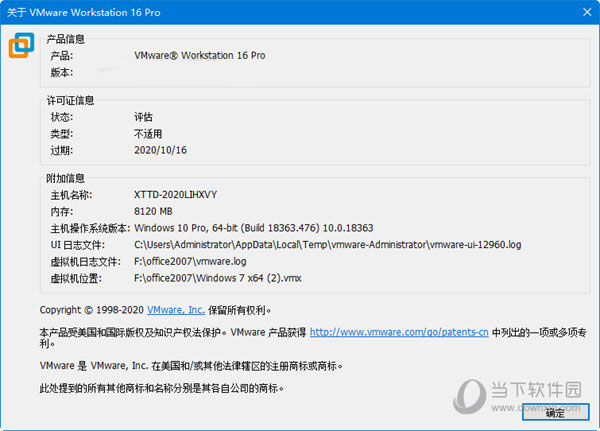Click the VMware Workstation logo icon

pos(21,45)
